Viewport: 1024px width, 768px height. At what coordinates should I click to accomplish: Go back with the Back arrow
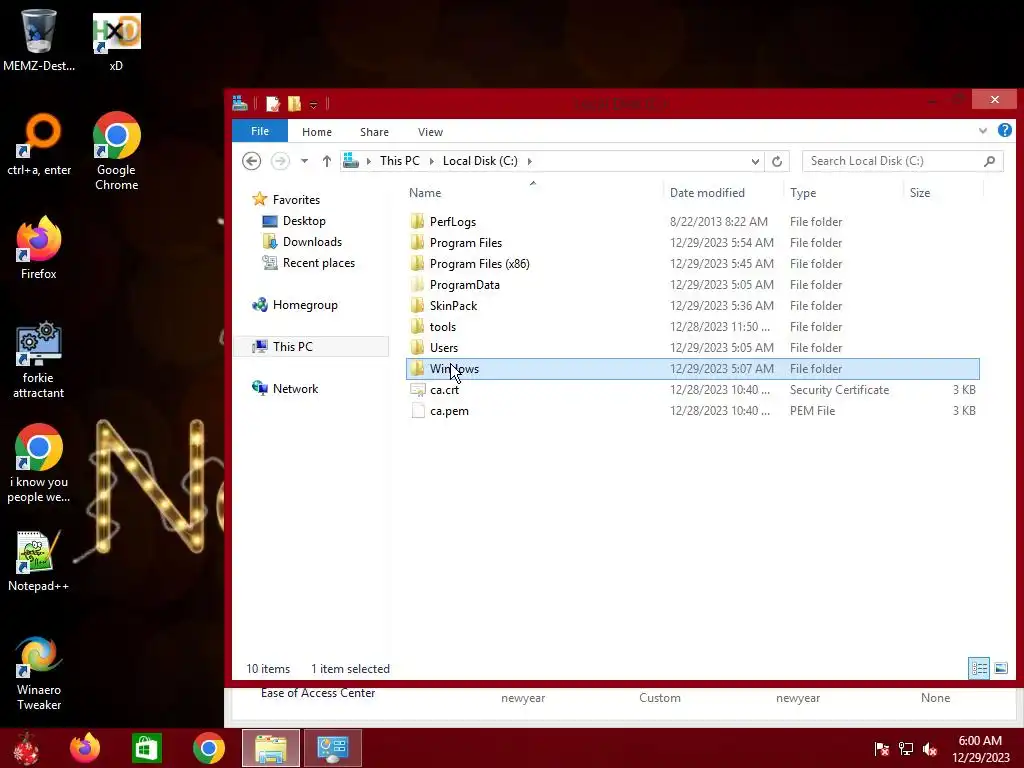(251, 161)
